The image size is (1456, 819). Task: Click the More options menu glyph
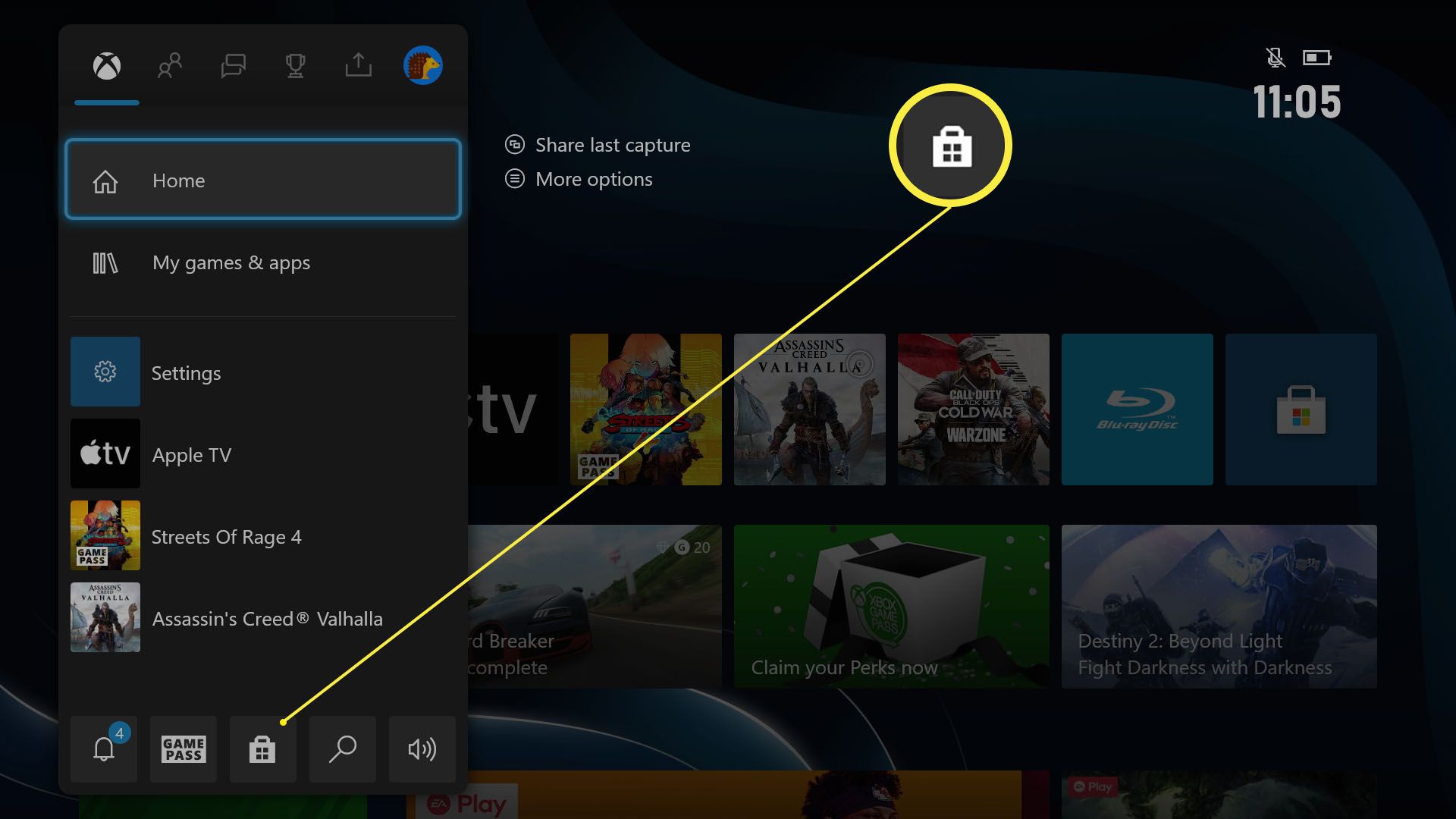coord(515,179)
